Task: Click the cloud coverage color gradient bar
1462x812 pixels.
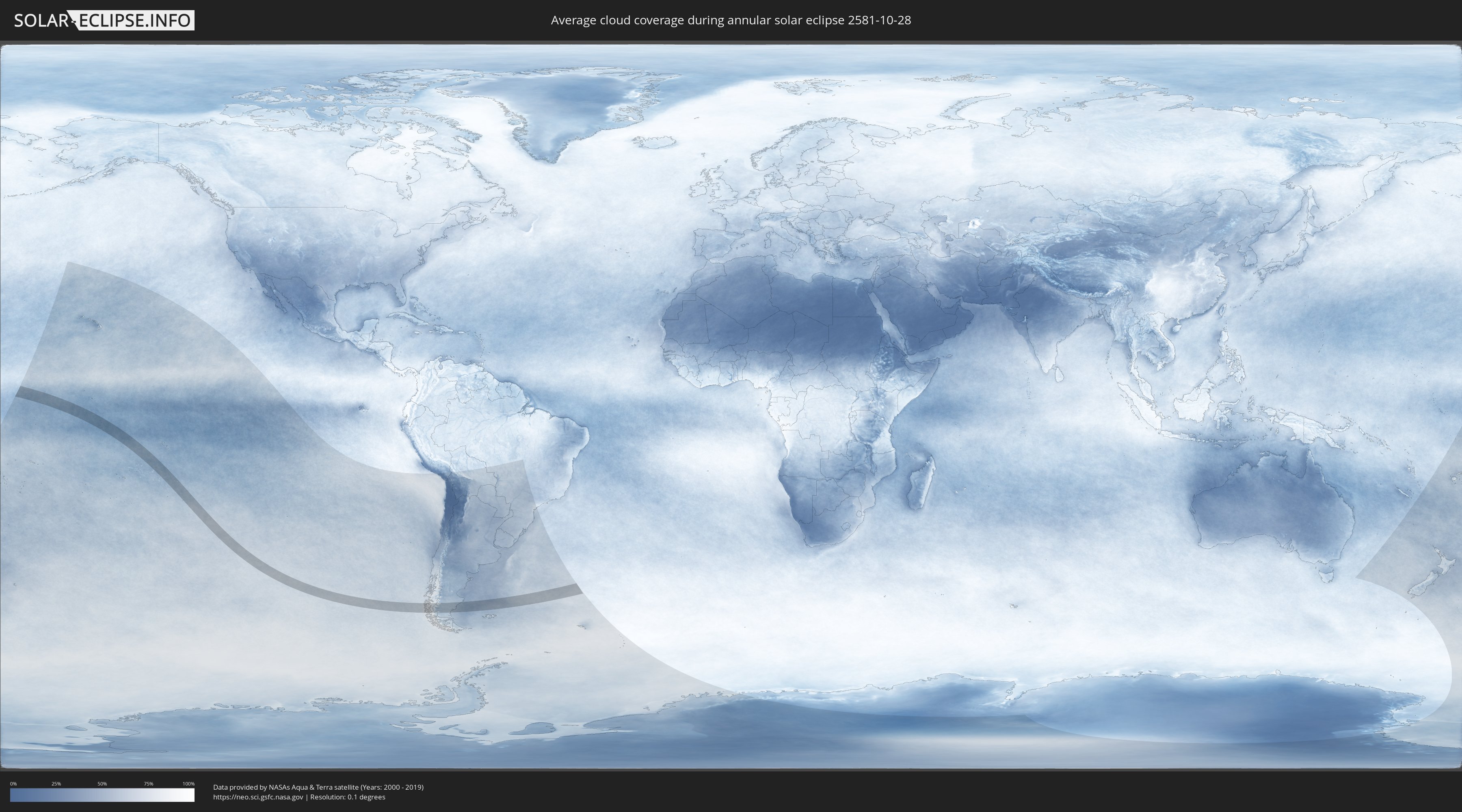Action: [x=102, y=795]
